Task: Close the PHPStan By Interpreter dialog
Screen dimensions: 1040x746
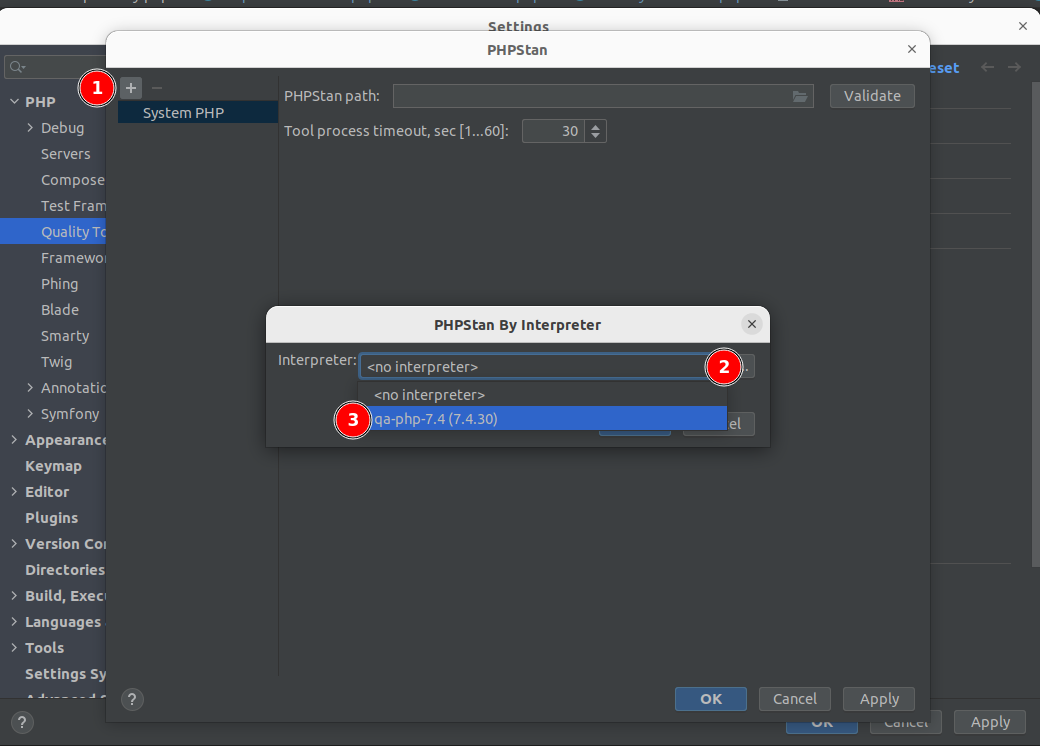Action: [x=751, y=324]
